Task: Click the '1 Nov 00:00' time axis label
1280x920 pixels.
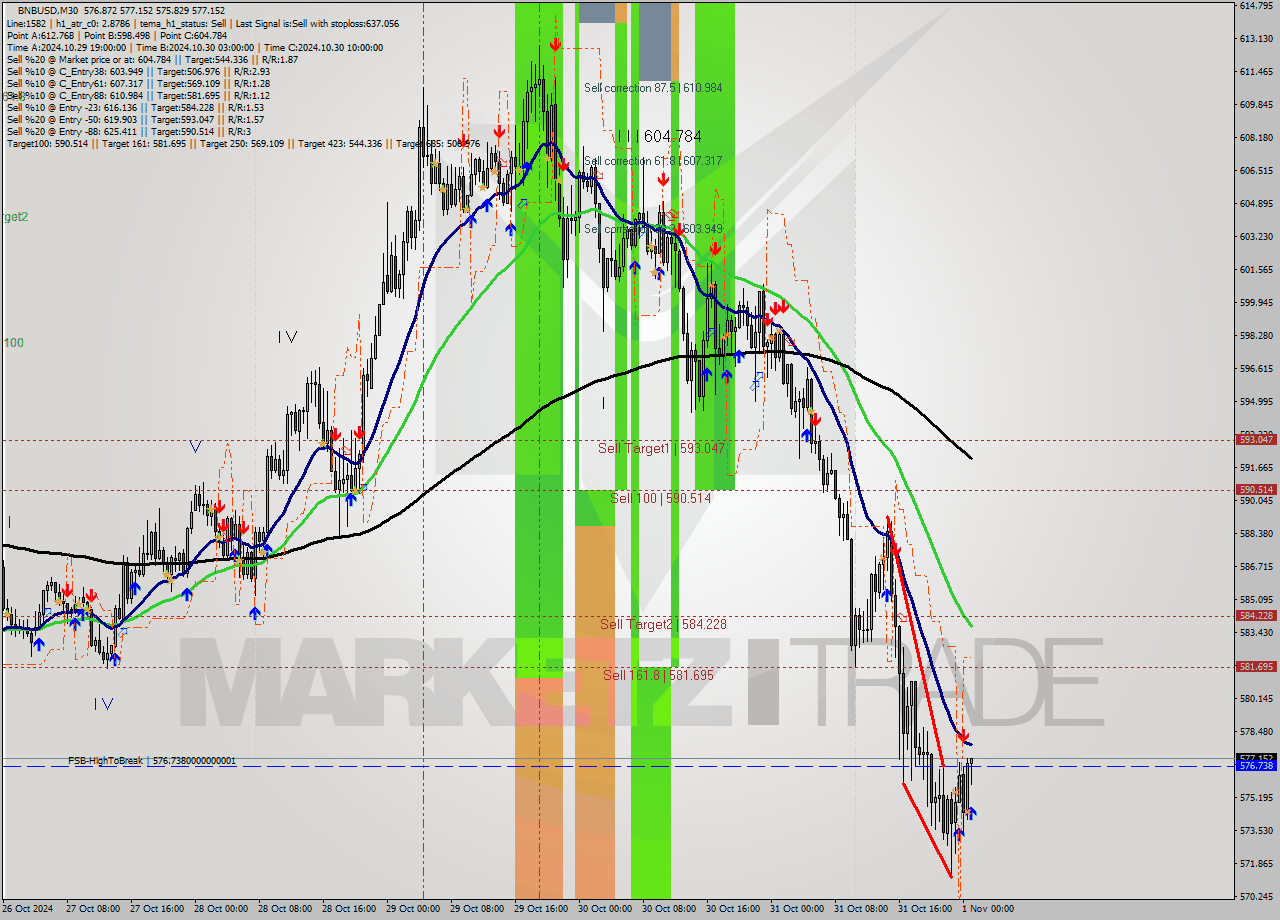Action: point(987,909)
